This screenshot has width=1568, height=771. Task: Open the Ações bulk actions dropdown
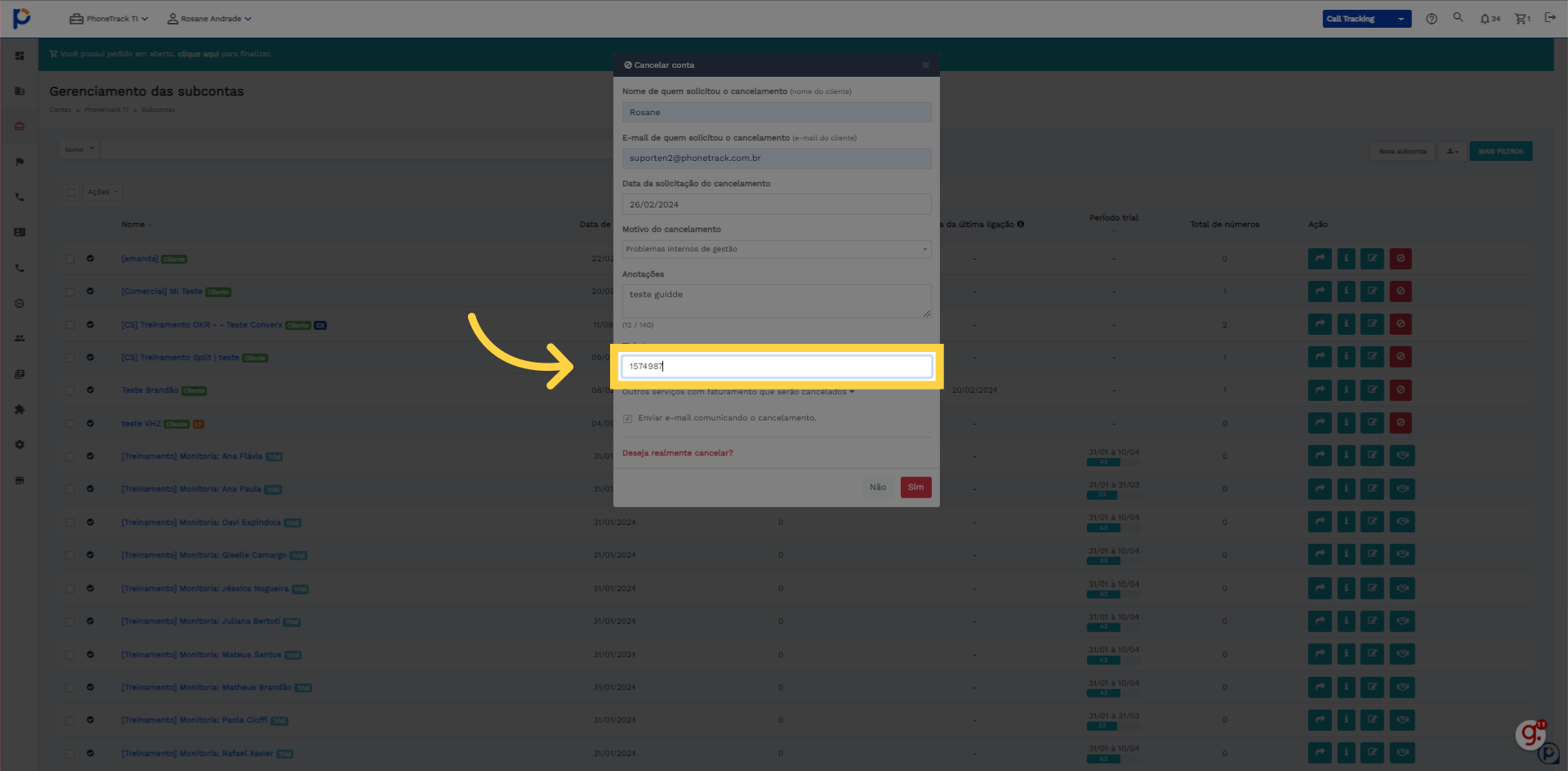pyautogui.click(x=102, y=193)
